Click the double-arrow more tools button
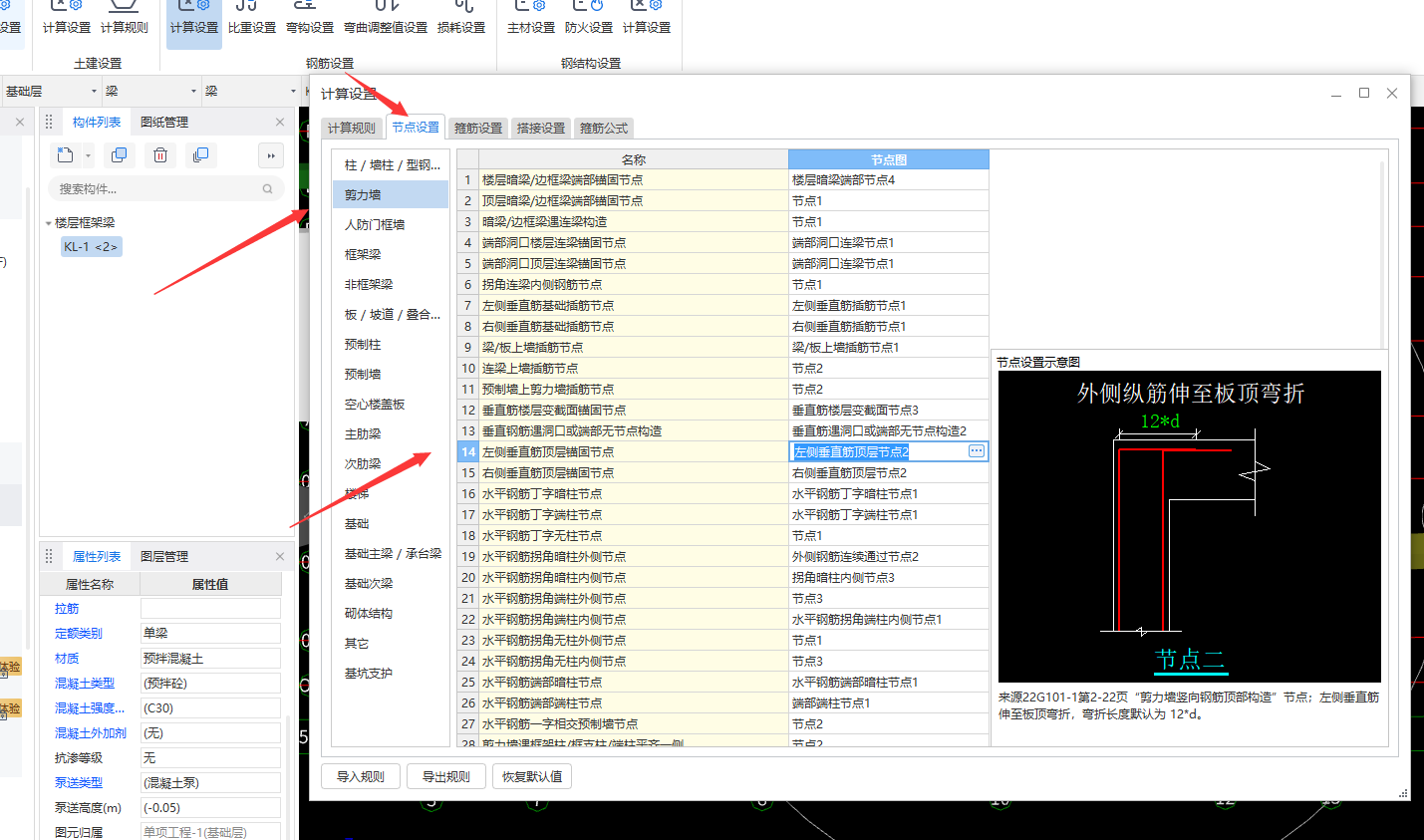Viewport: 1424px width, 840px height. (x=271, y=155)
